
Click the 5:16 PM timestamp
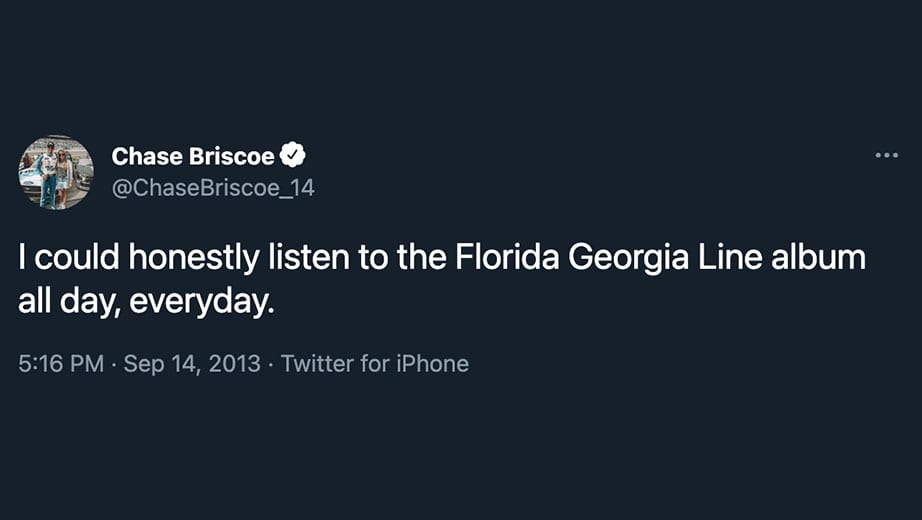coord(61,364)
